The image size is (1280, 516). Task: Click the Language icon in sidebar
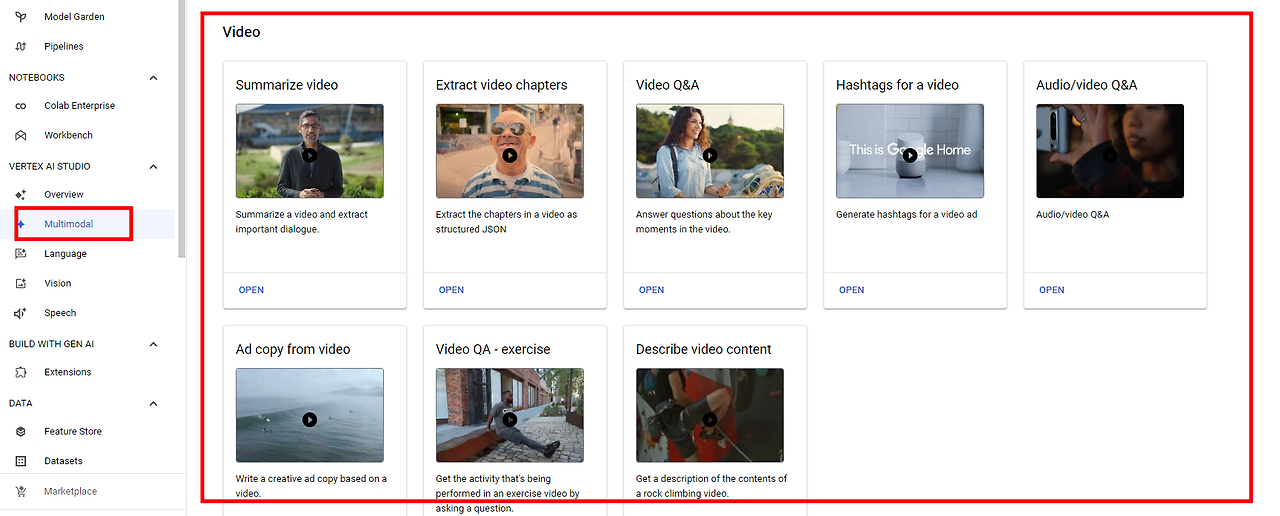point(21,254)
